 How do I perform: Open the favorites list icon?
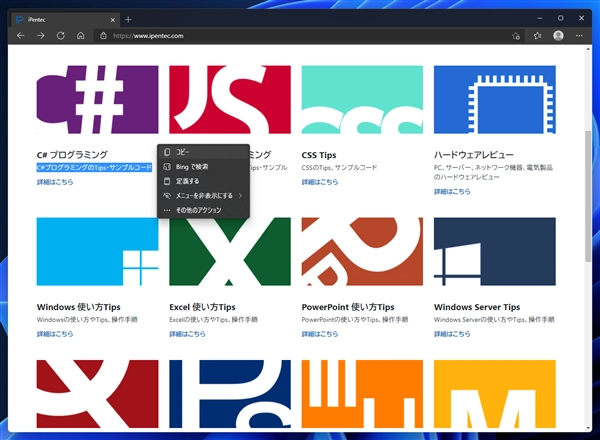pyautogui.click(x=537, y=36)
